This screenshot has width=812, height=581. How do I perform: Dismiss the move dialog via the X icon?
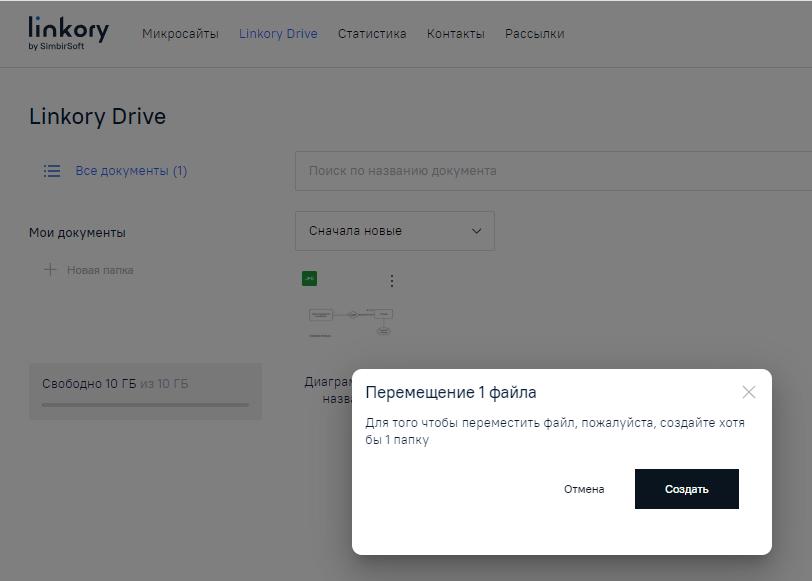click(749, 392)
